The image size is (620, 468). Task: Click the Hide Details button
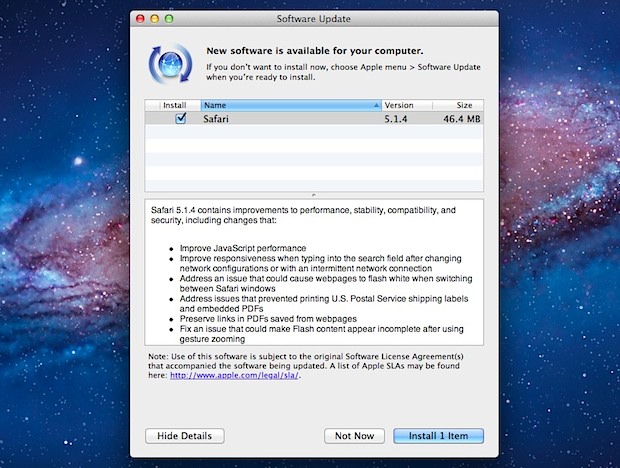point(185,436)
